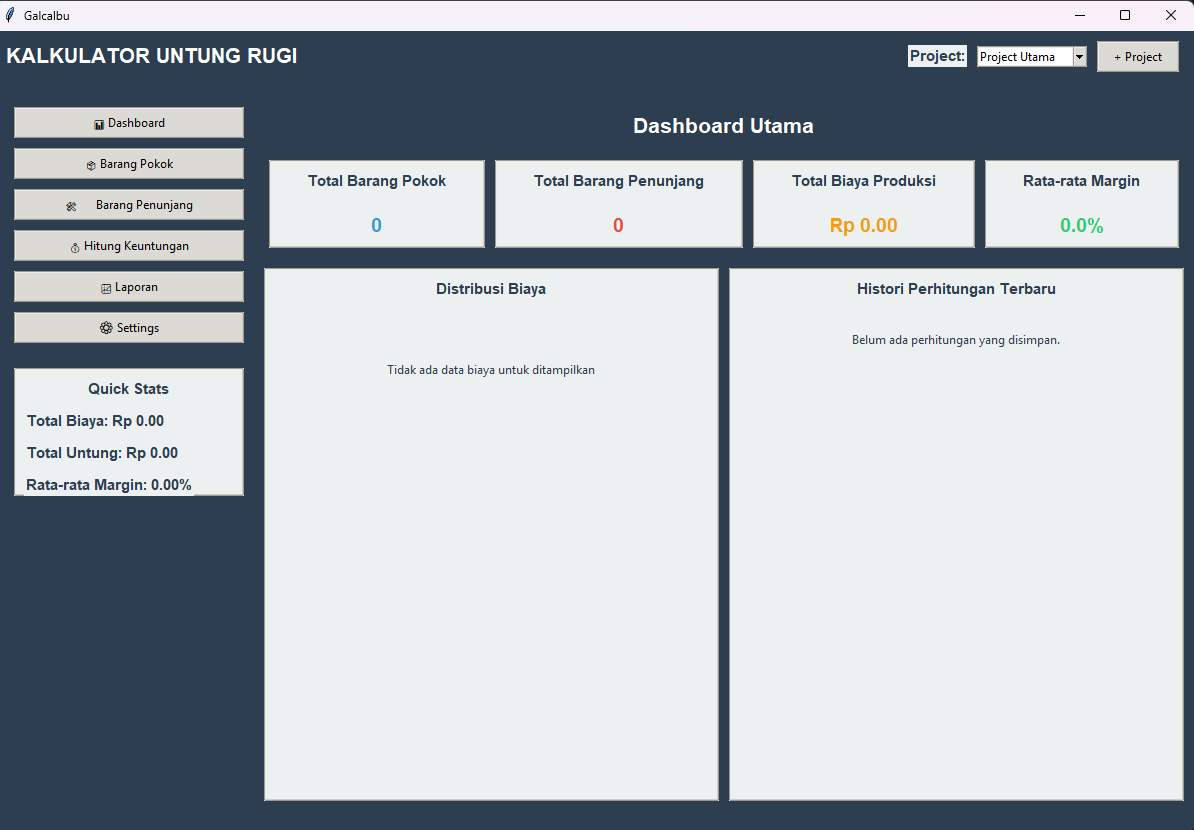Image resolution: width=1194 pixels, height=830 pixels.
Task: Click the Histori Perhitungan Terbaru panel
Action: click(956, 535)
